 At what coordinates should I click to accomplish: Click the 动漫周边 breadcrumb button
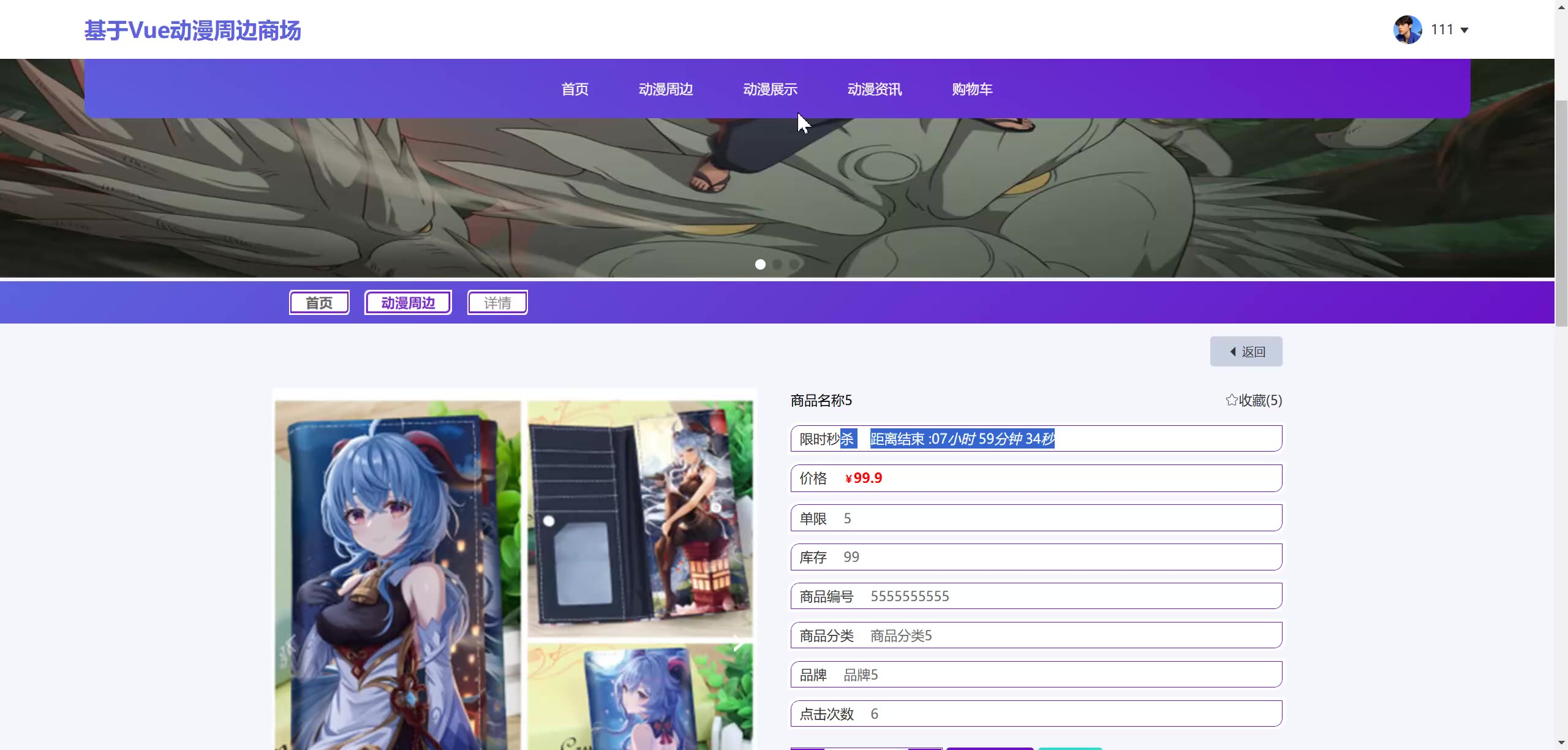(x=408, y=303)
